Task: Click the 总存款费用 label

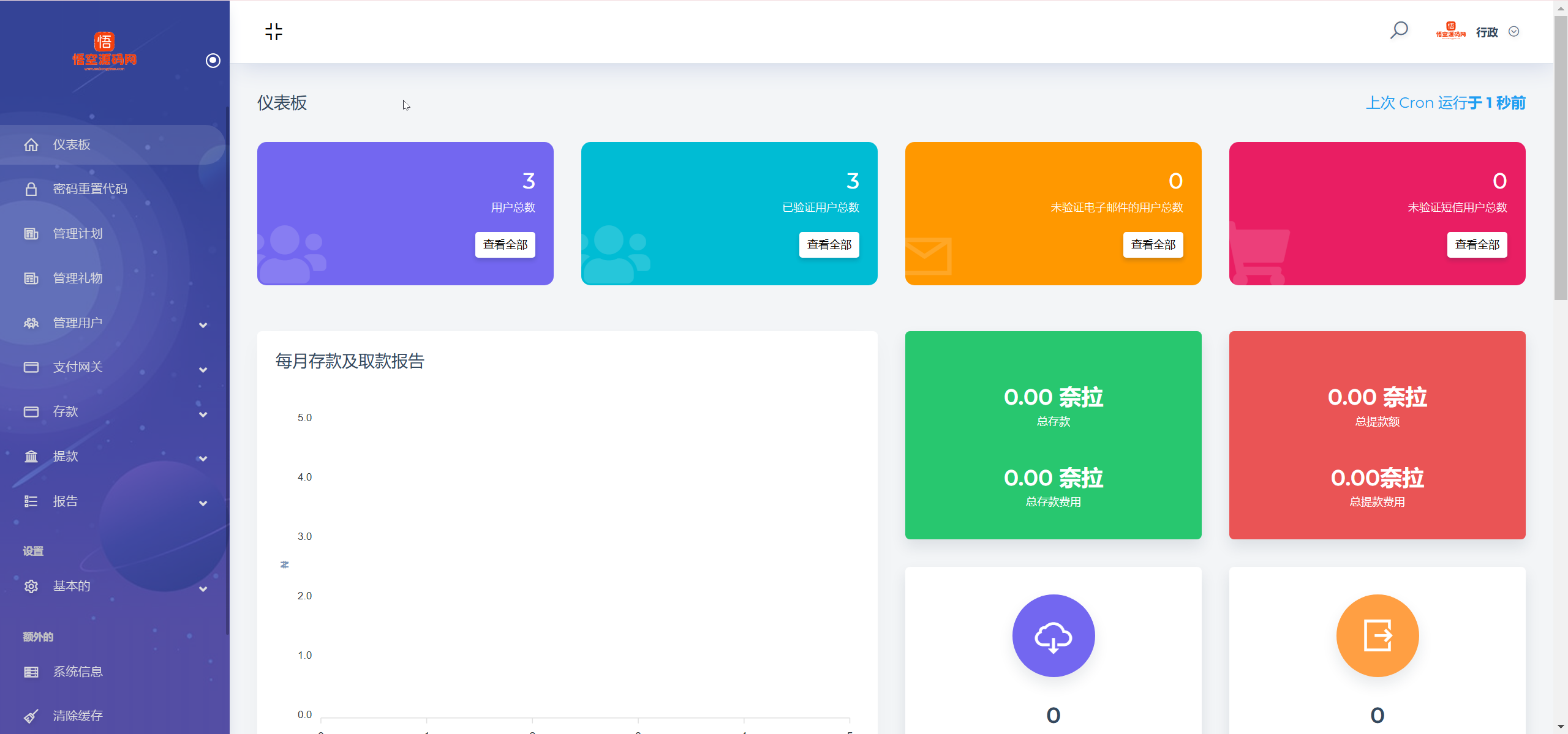Action: click(1053, 502)
